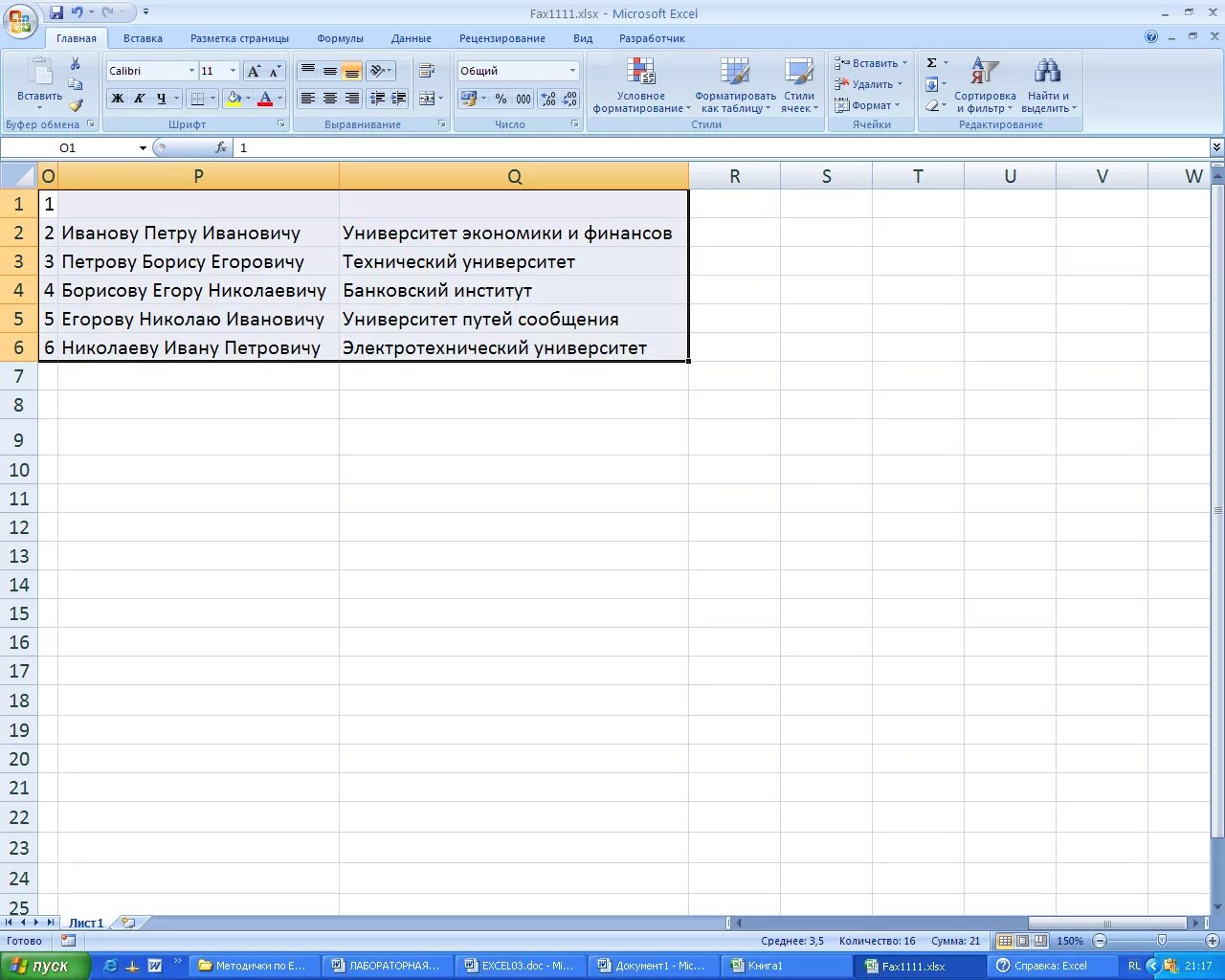The width and height of the screenshot is (1225, 980).
Task: Open number format 'Общий' dropdown
Action: point(573,71)
